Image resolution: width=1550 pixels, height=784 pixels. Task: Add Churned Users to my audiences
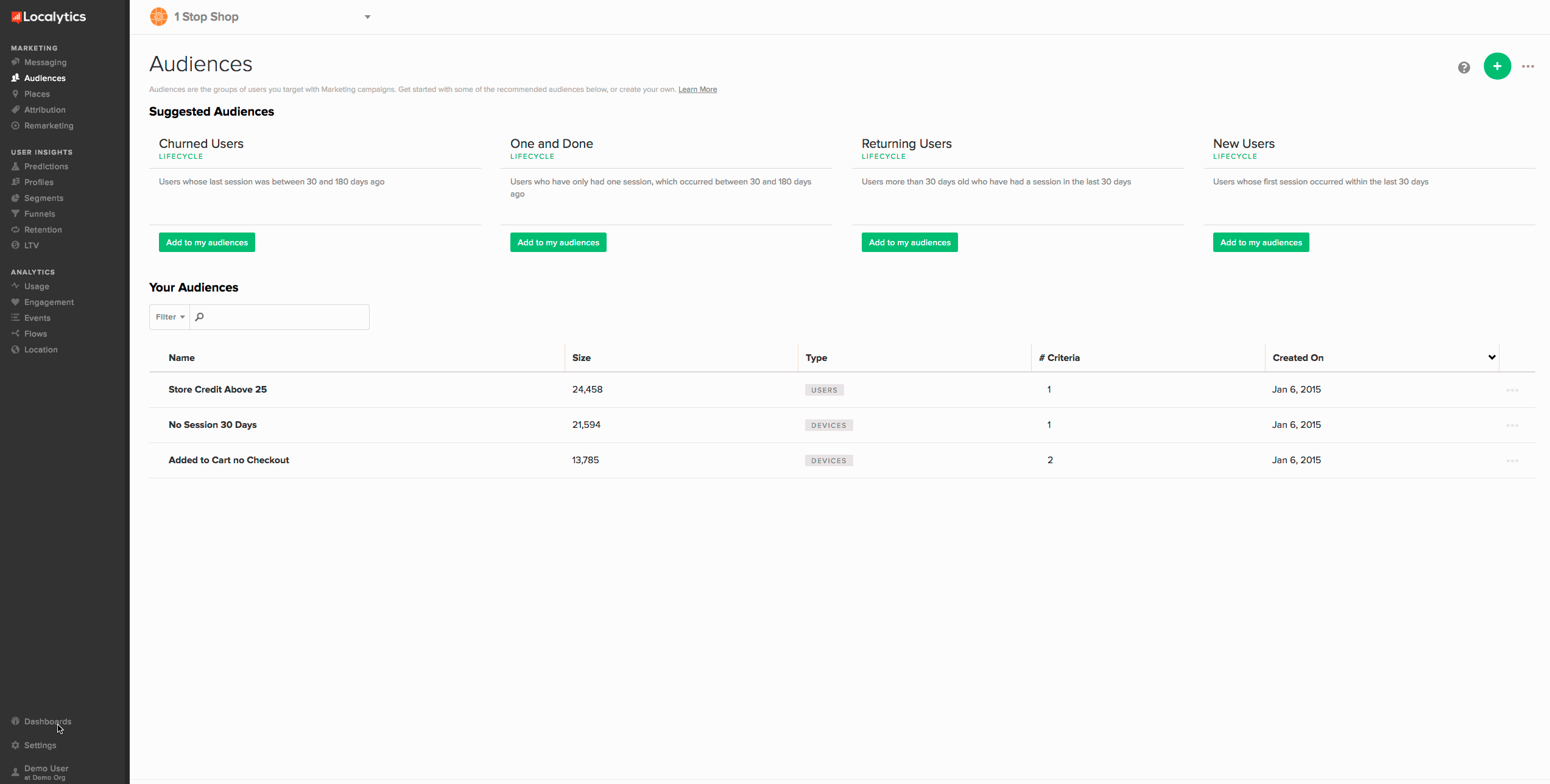click(206, 242)
